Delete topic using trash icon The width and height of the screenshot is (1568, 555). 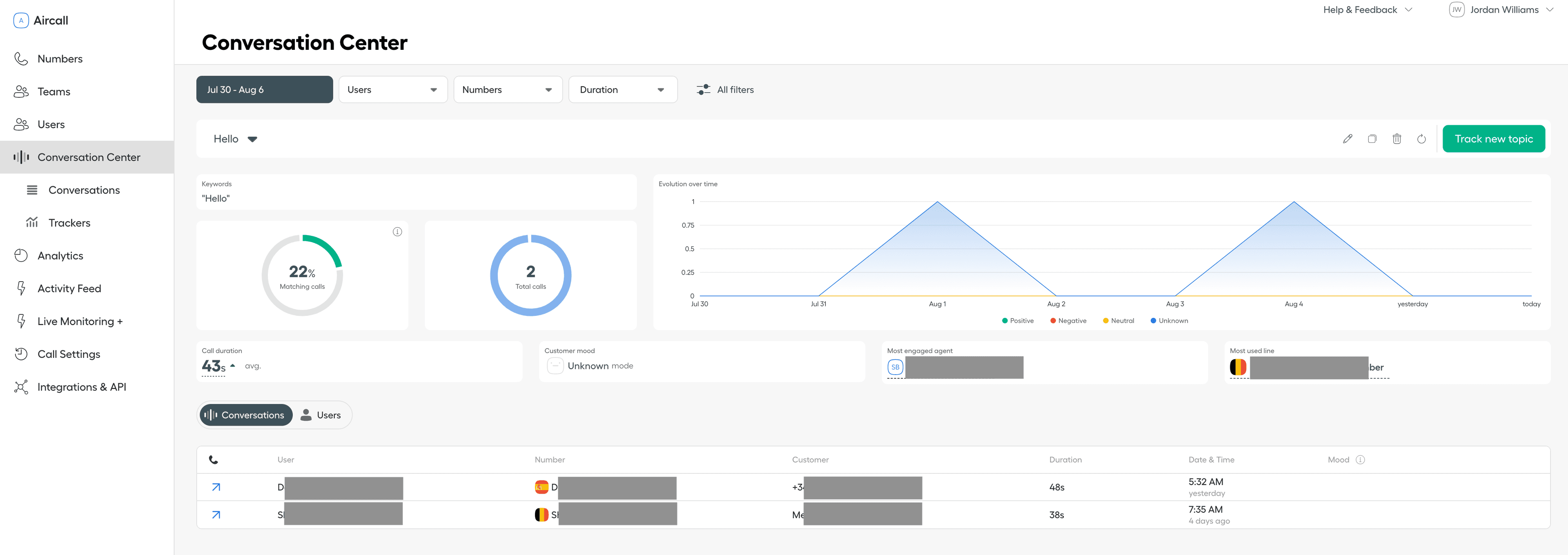point(1396,139)
